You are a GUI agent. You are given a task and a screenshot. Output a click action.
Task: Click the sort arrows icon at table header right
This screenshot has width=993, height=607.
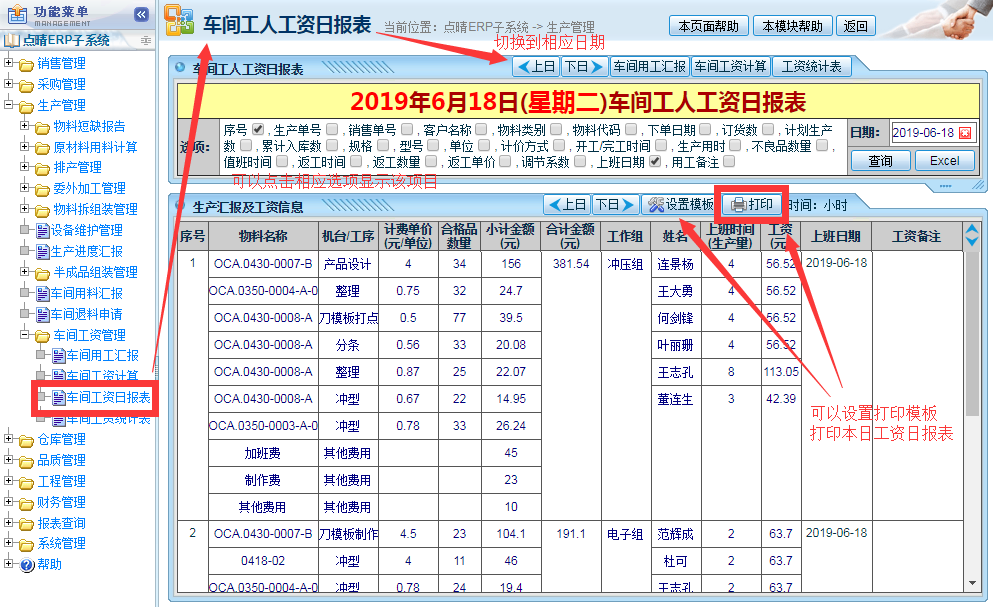click(971, 236)
